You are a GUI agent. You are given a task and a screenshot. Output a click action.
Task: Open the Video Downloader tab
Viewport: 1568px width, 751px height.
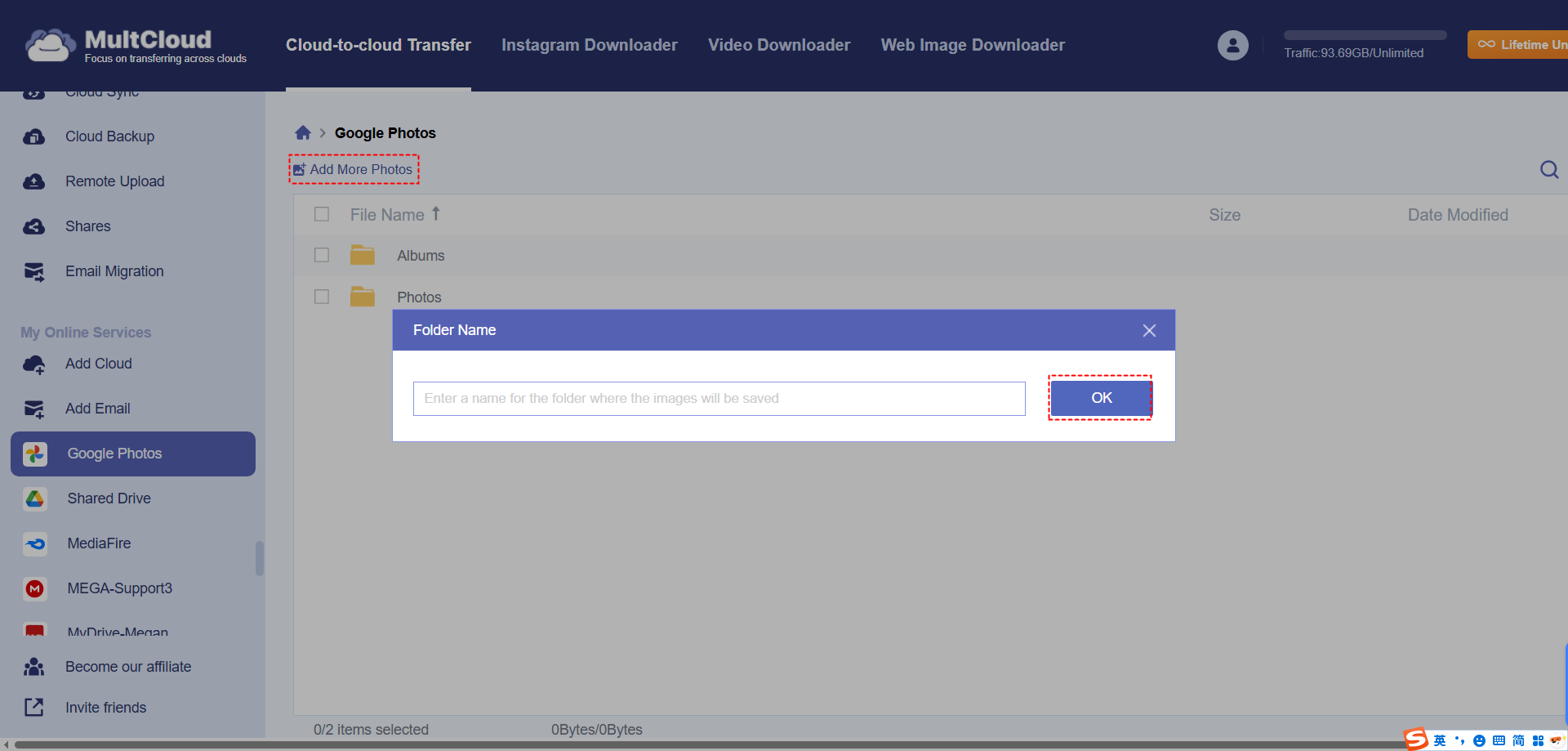click(x=779, y=45)
